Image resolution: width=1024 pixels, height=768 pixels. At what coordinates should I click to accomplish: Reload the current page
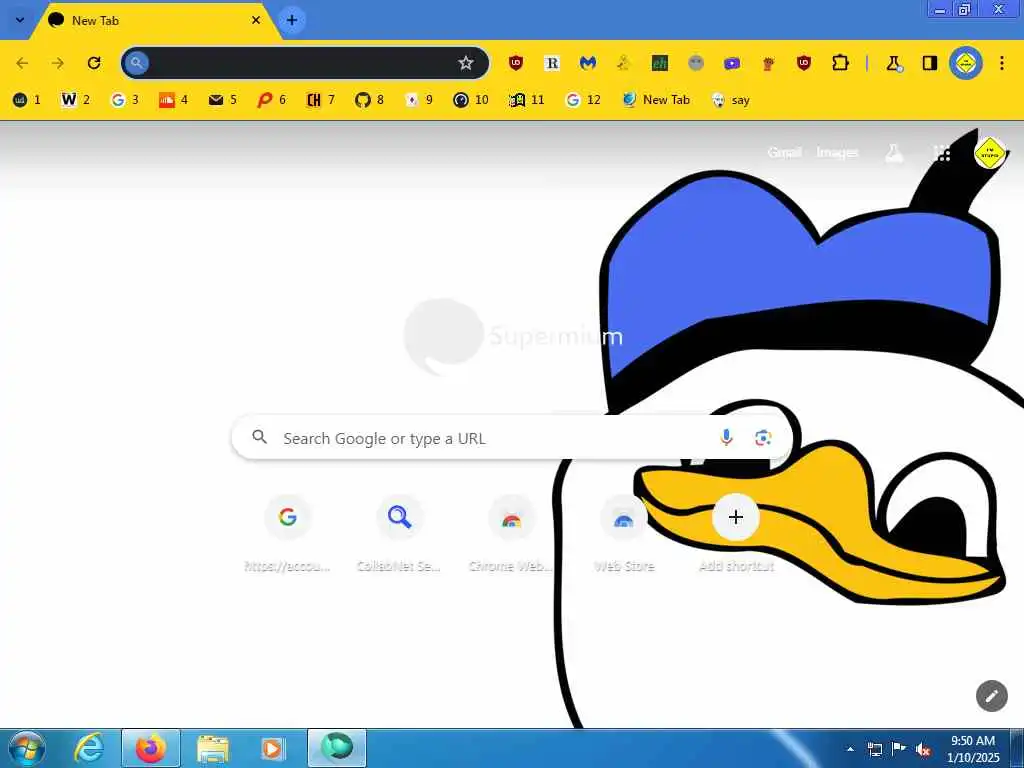[x=94, y=63]
